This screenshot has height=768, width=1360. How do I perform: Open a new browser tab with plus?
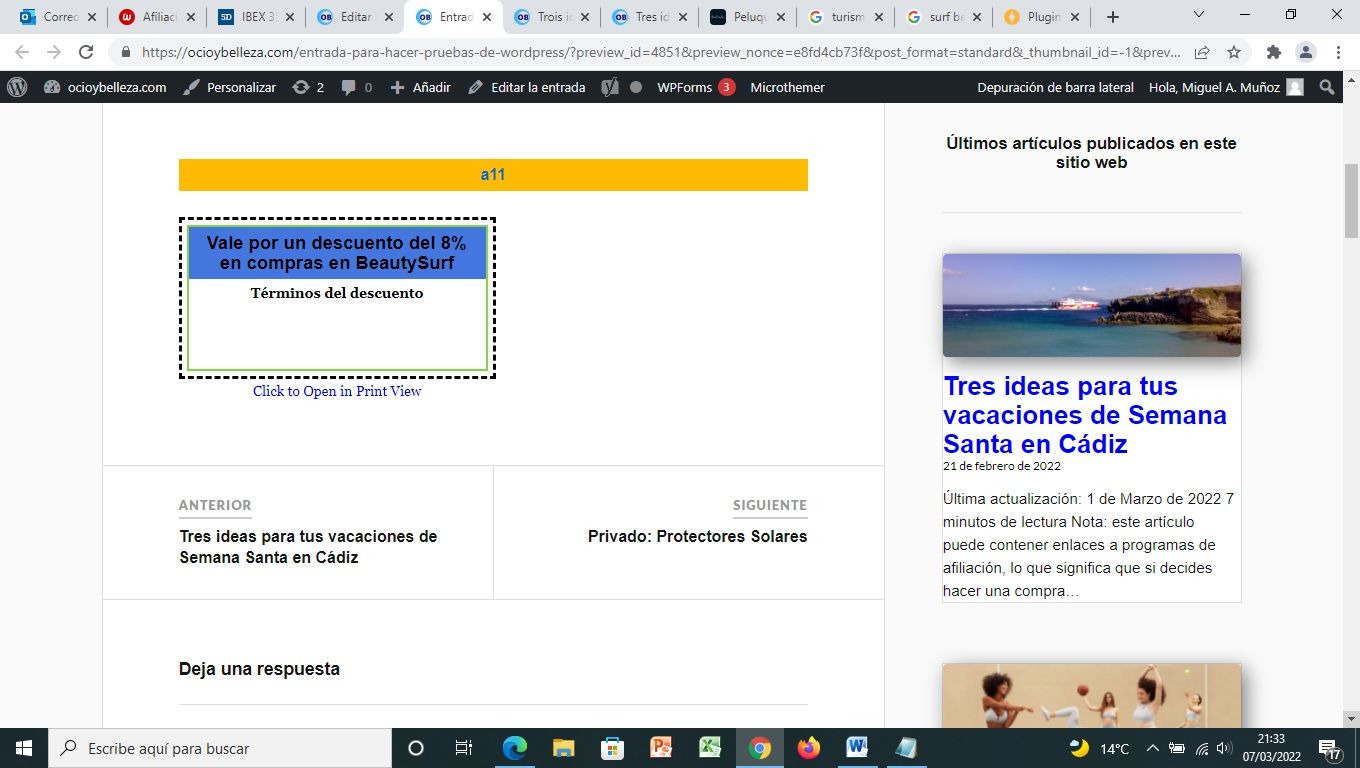click(1113, 17)
